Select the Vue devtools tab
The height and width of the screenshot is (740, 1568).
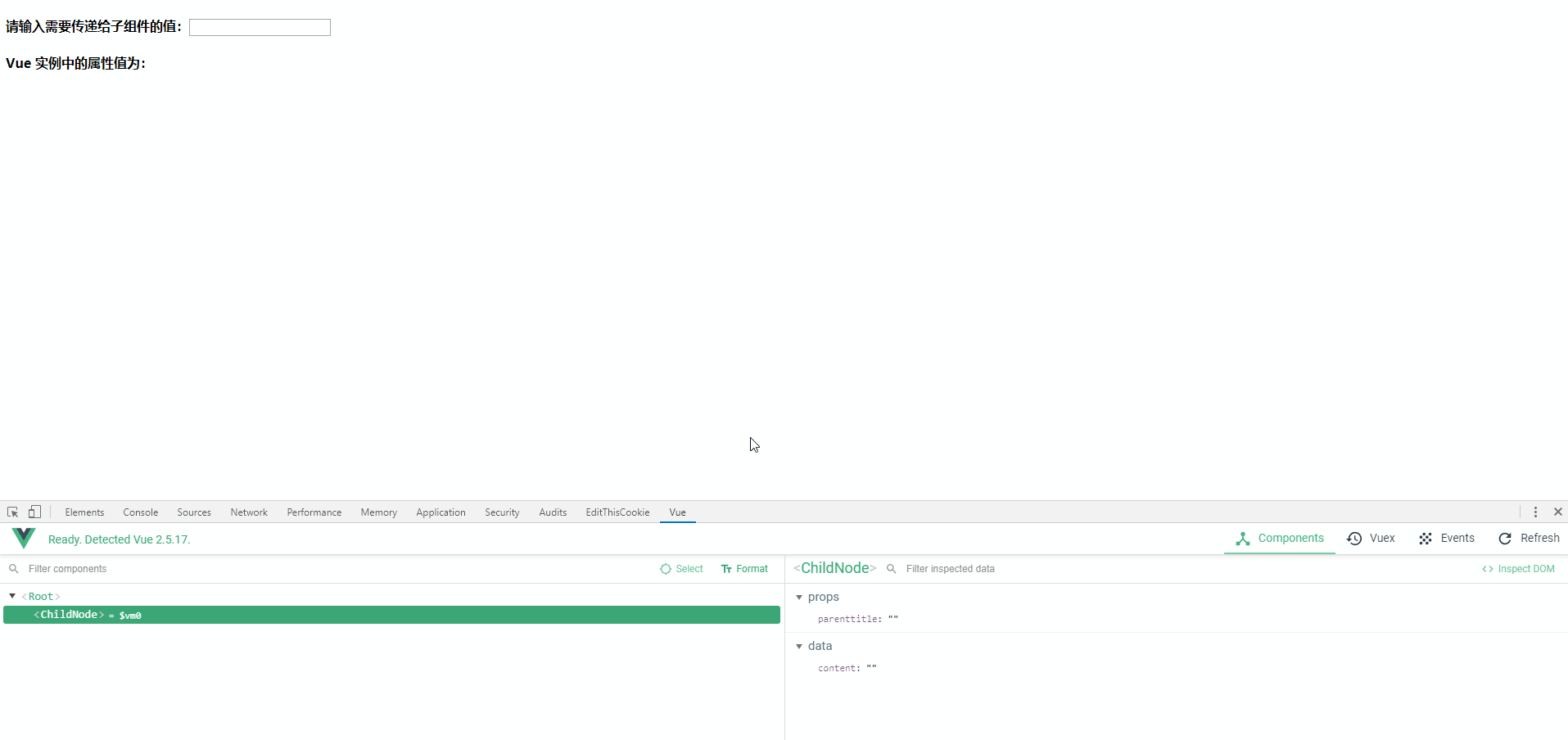[678, 512]
